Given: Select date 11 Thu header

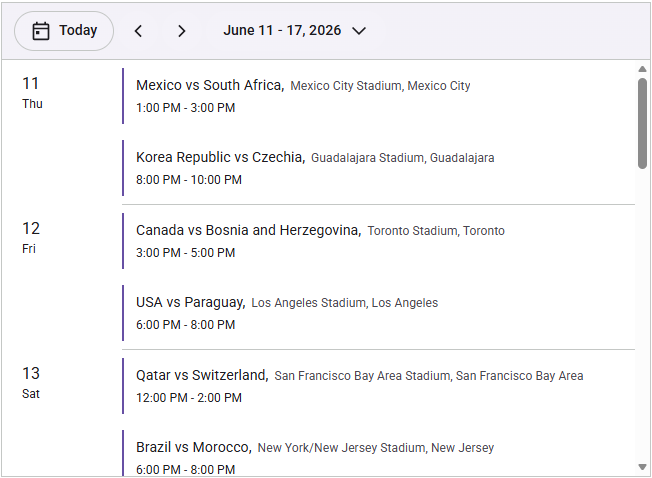Looking at the screenshot, I should click(32, 93).
